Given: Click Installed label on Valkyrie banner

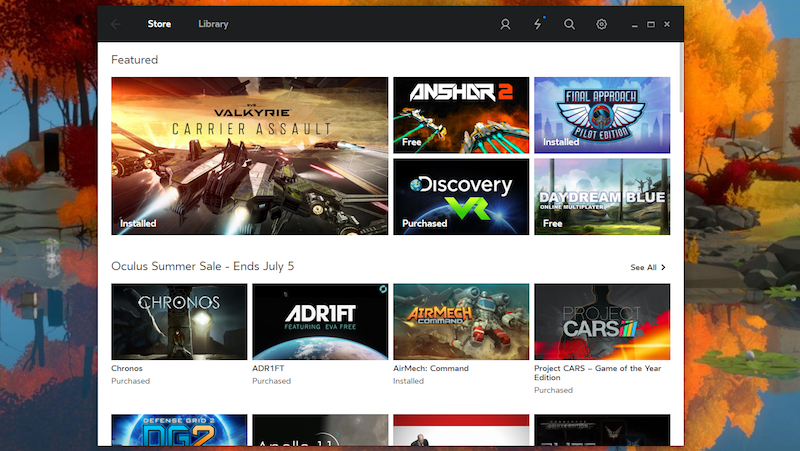Looking at the screenshot, I should [x=138, y=223].
